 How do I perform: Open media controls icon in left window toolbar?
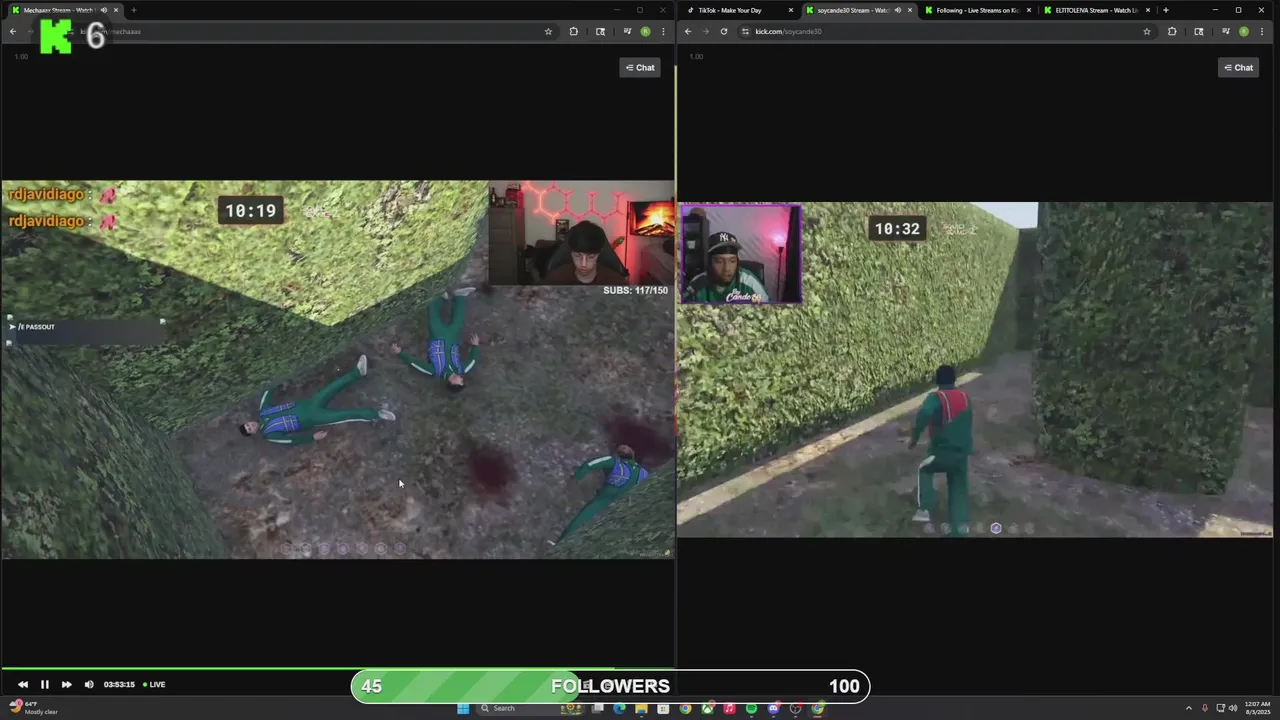(627, 31)
